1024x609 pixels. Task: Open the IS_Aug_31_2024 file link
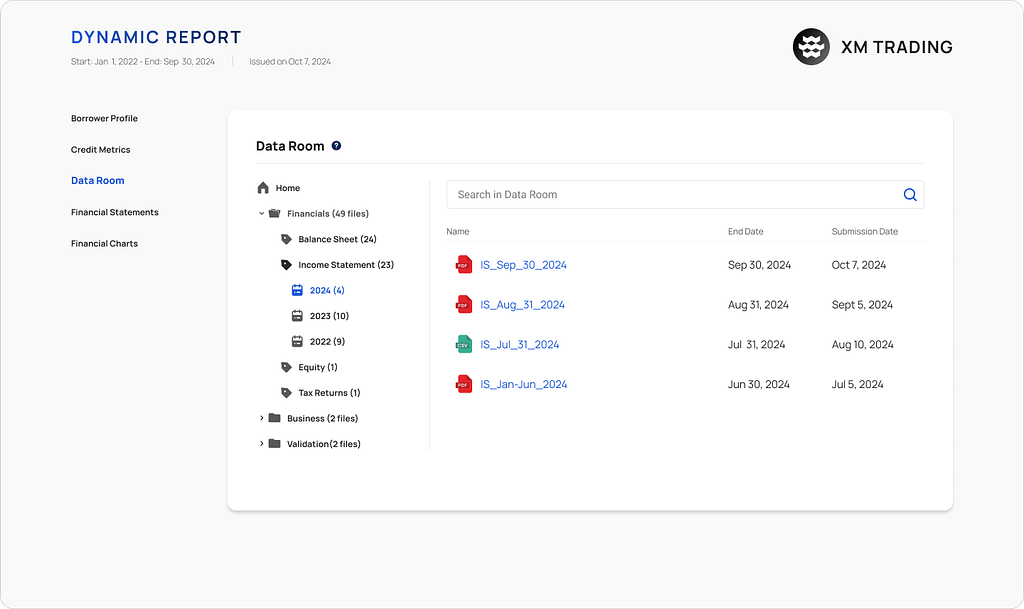(x=522, y=305)
